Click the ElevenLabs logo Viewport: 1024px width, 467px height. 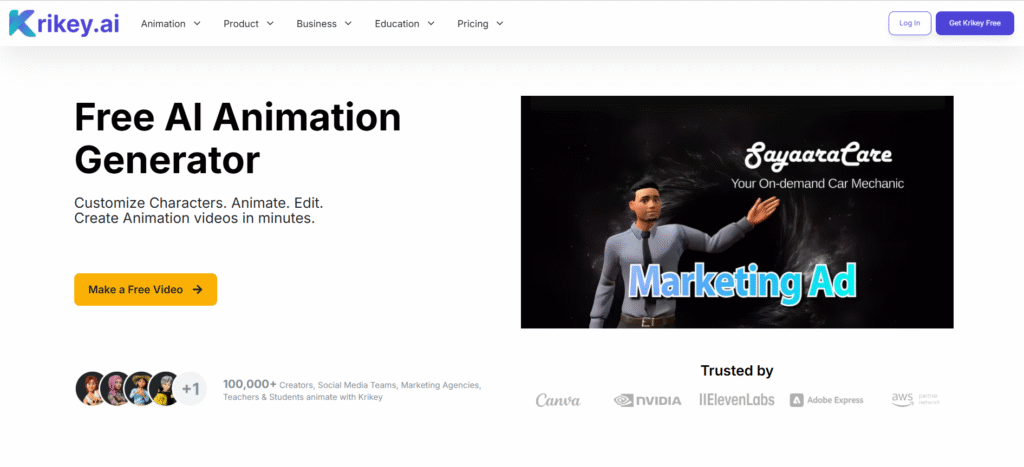point(737,400)
